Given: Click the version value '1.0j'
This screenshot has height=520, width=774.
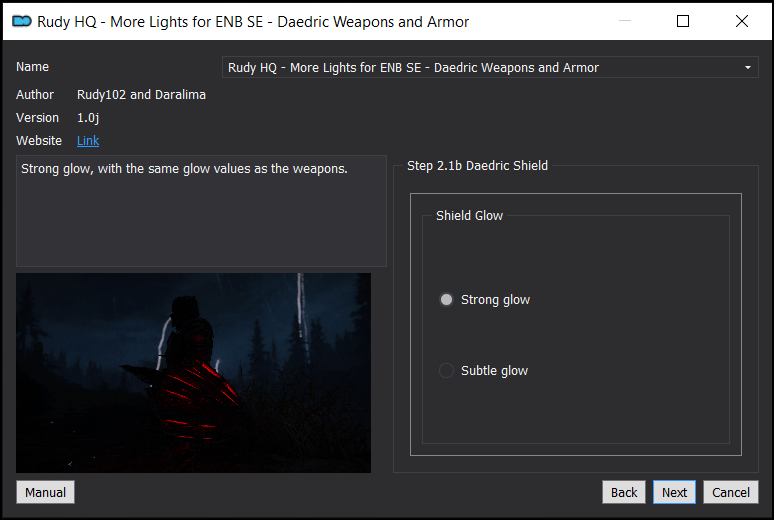Looking at the screenshot, I should 88,118.
